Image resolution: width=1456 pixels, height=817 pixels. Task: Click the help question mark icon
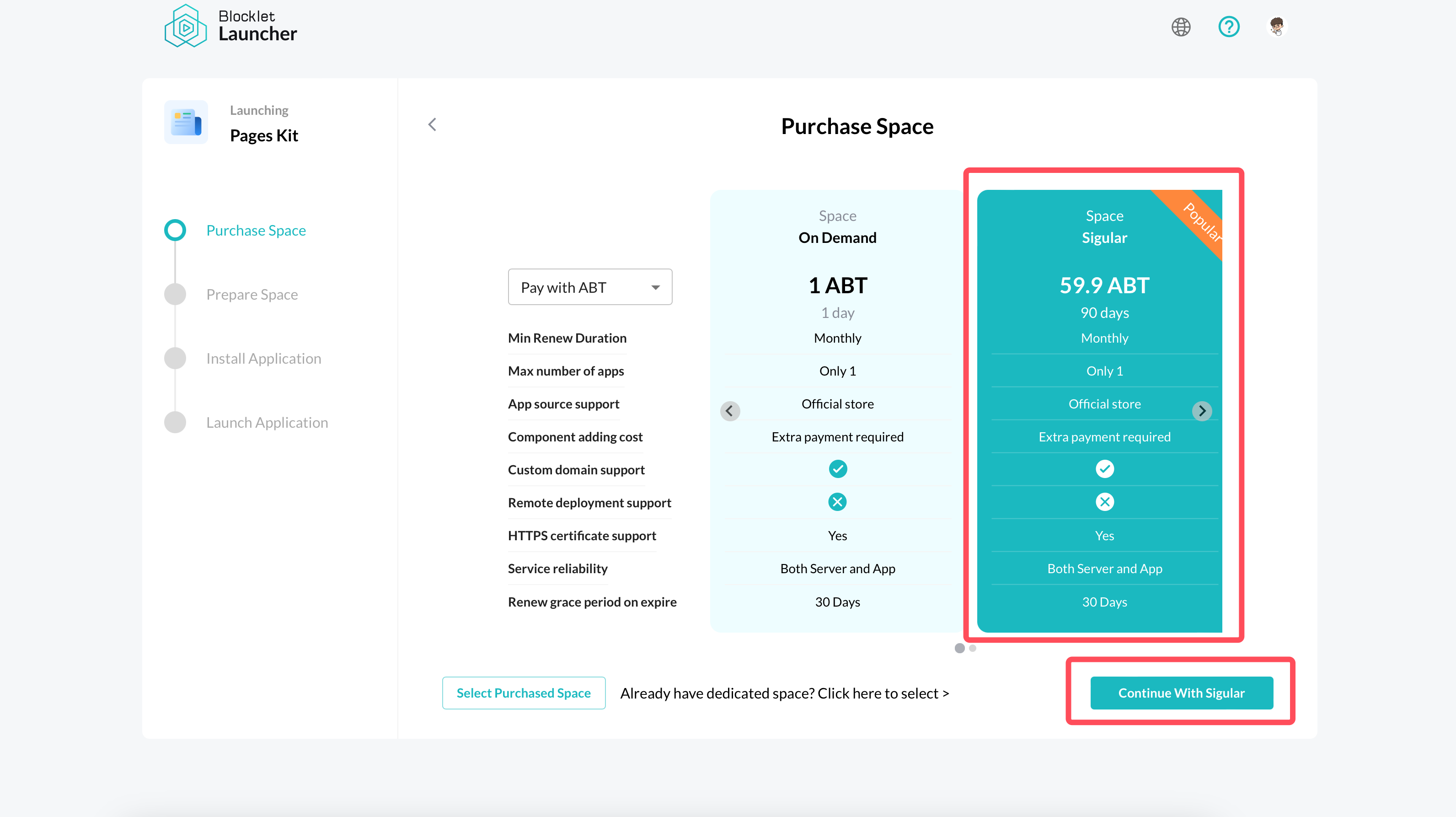click(1228, 27)
